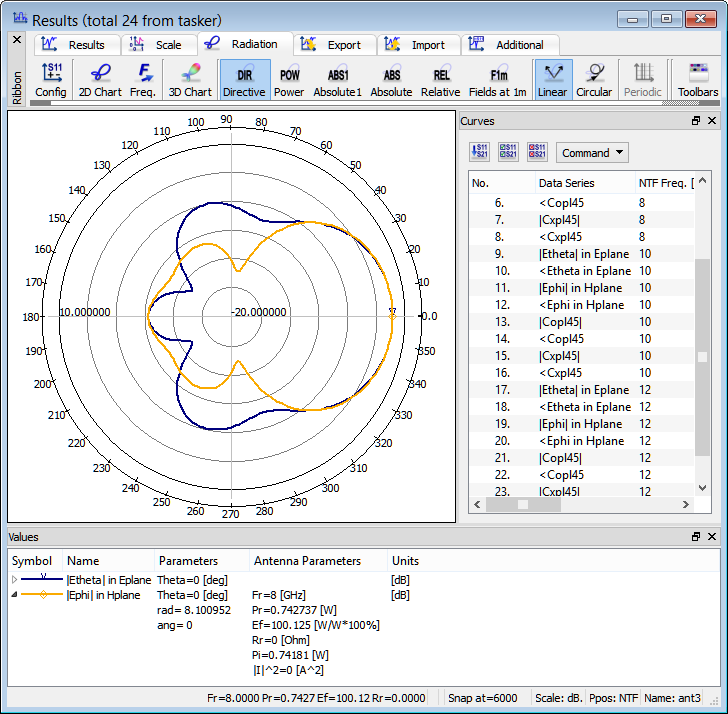
Task: Switch to the Export tab
Action: click(x=335, y=45)
